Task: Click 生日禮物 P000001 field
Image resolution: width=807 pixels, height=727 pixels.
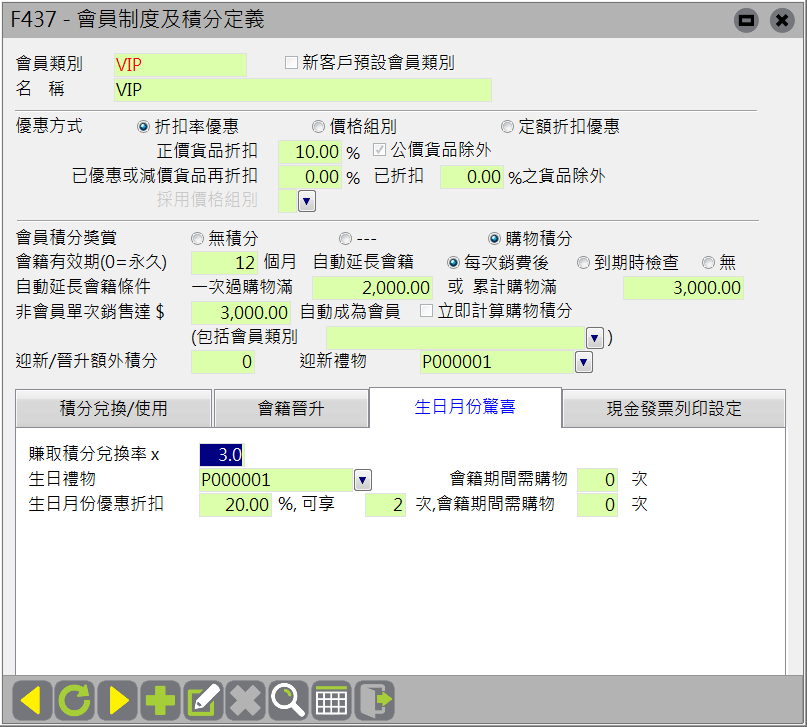Action: click(276, 480)
